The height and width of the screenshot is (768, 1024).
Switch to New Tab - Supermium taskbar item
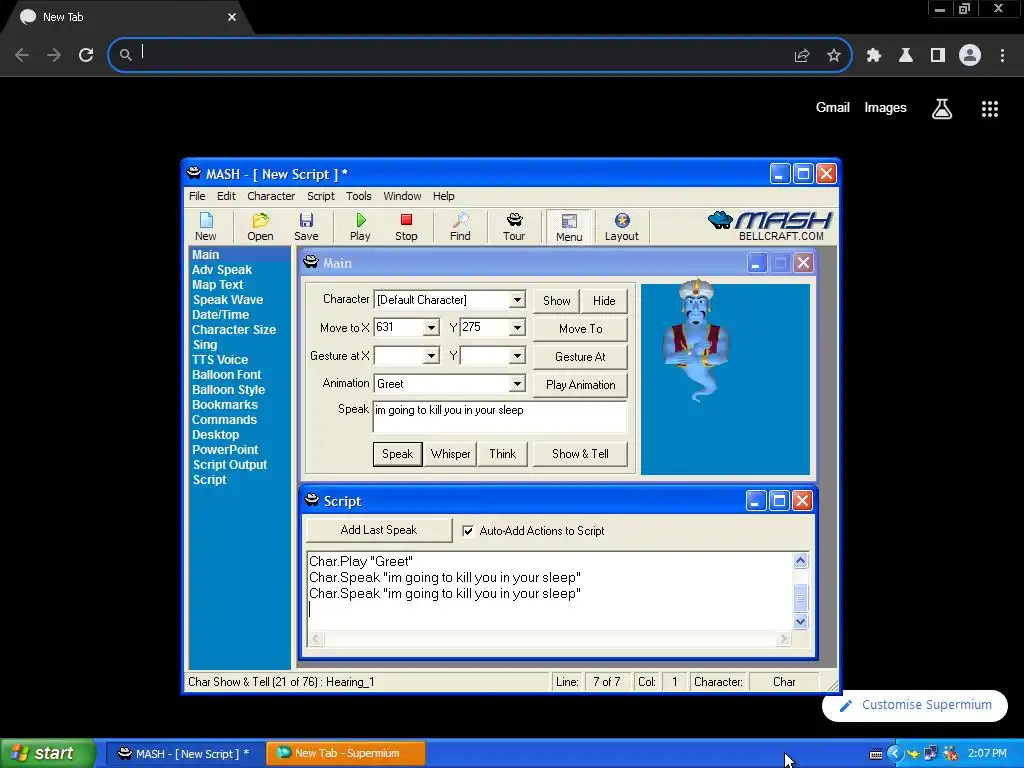346,754
